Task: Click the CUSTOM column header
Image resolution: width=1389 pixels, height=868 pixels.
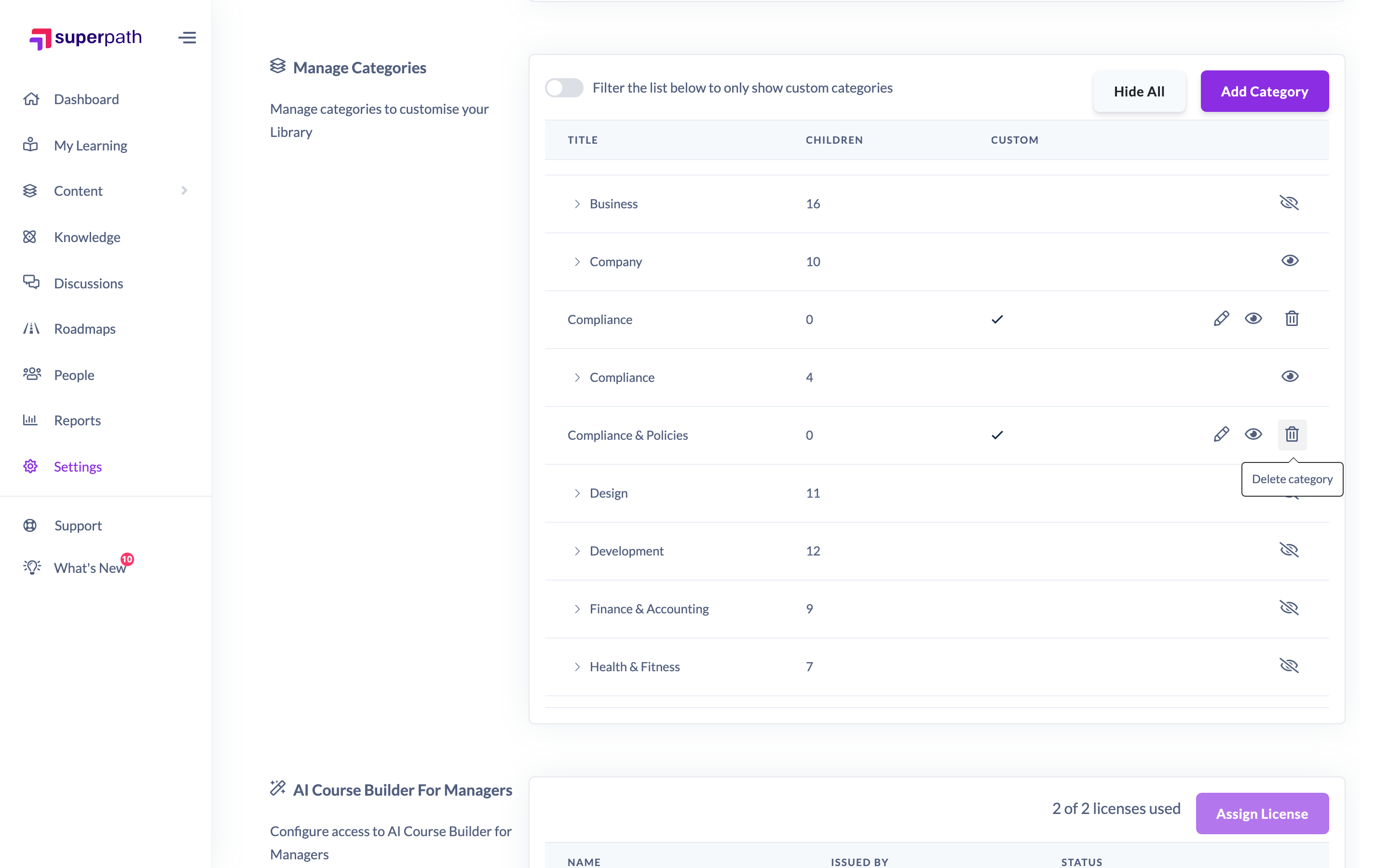Action: click(1014, 140)
